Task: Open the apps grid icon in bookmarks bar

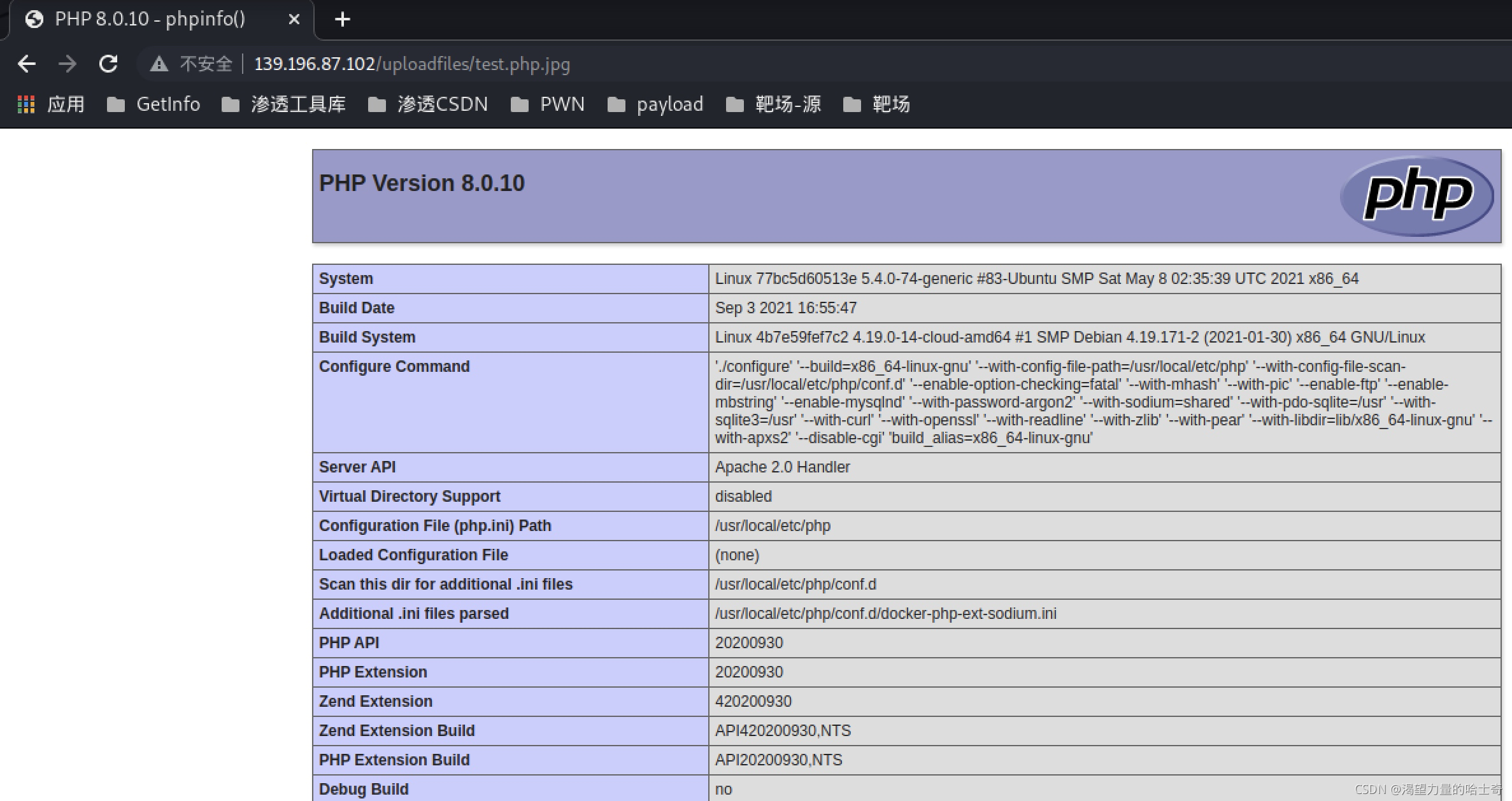Action: point(26,104)
